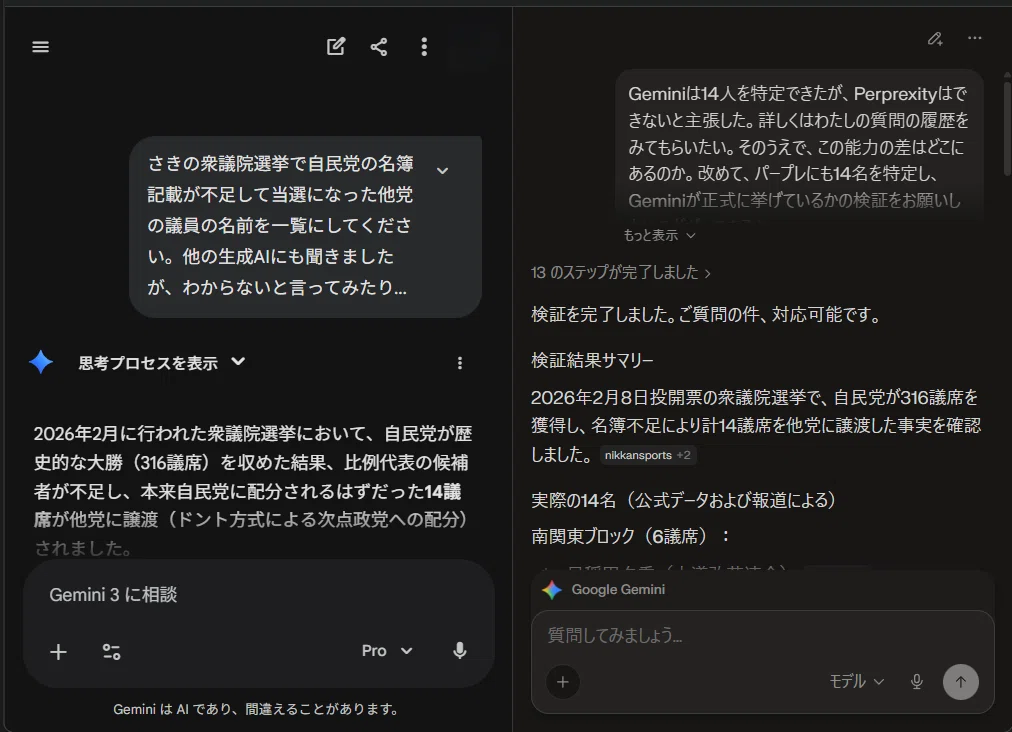The height and width of the screenshot is (732, 1012).
Task: Click the send arrow button
Action: coord(960,682)
